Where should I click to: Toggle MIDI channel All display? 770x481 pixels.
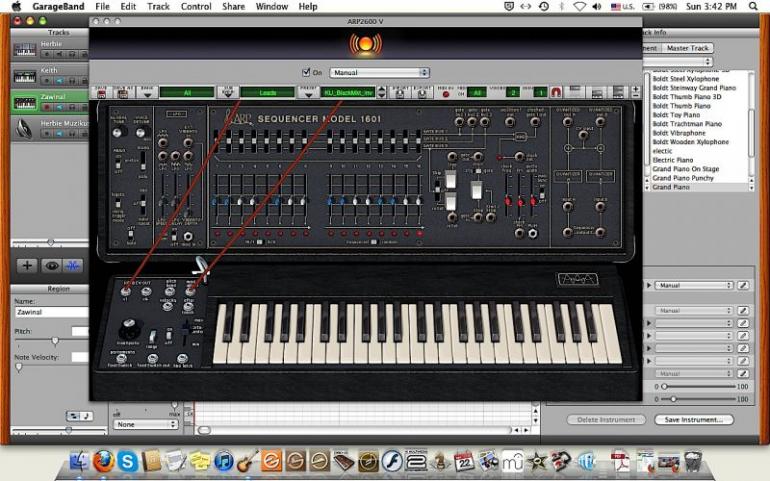pyautogui.click(x=476, y=92)
